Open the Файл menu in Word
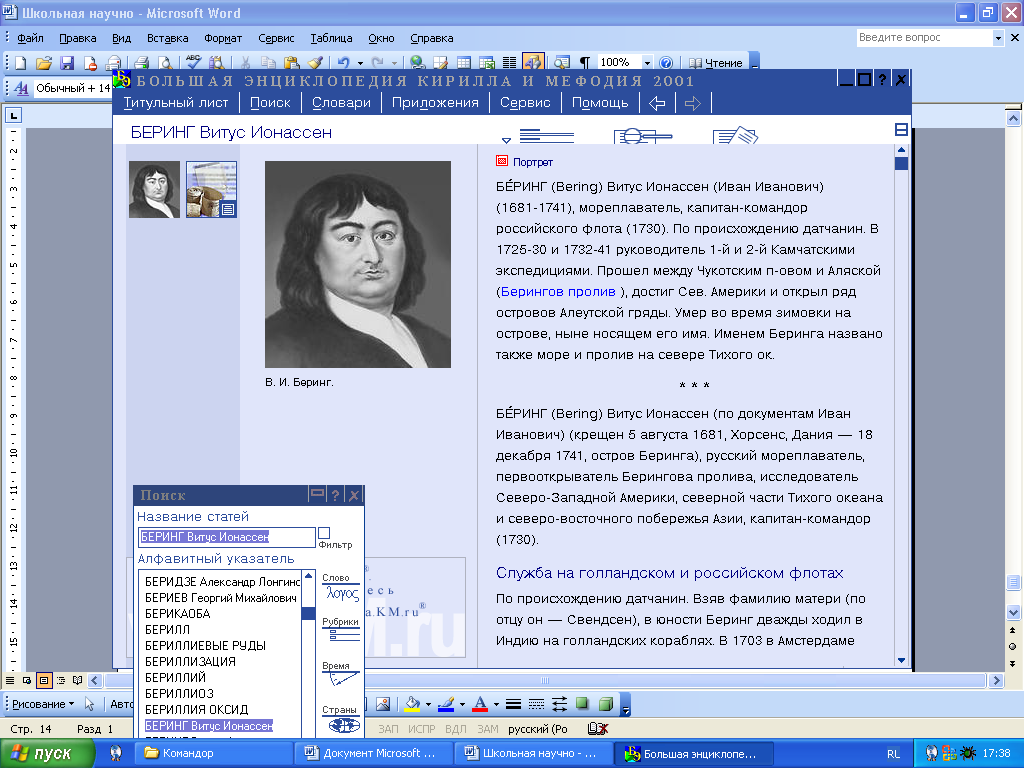Viewport: 1024px width, 768px height. click(x=31, y=38)
